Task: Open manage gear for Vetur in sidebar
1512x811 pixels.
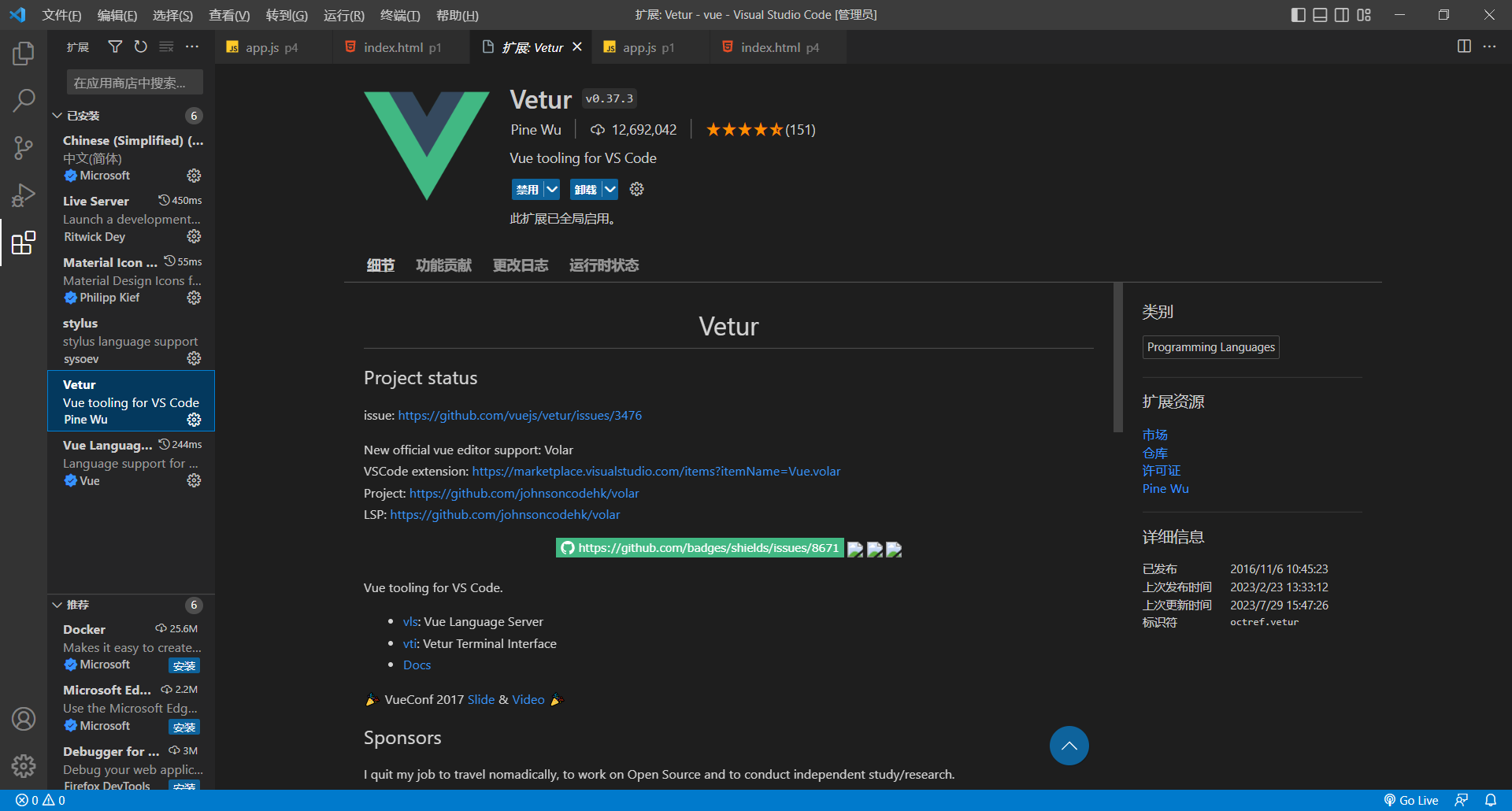Action: 194,420
